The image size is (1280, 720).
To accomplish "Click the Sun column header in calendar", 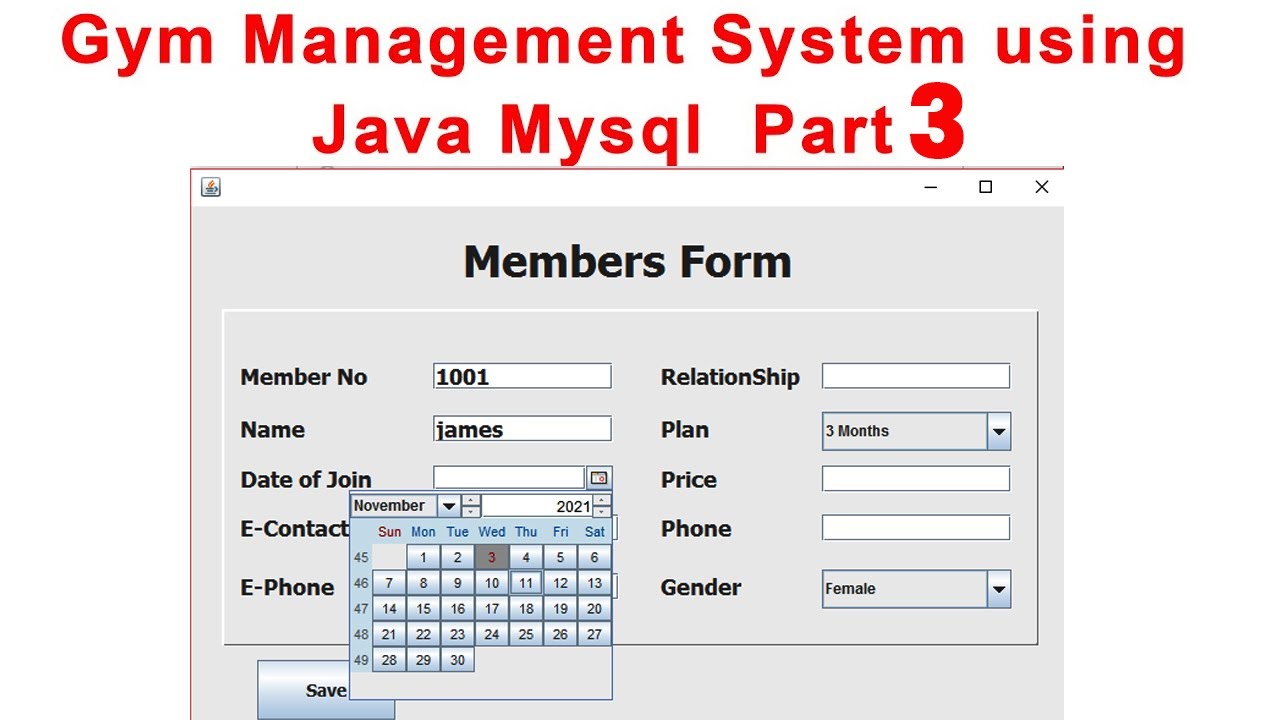I will tap(389, 532).
